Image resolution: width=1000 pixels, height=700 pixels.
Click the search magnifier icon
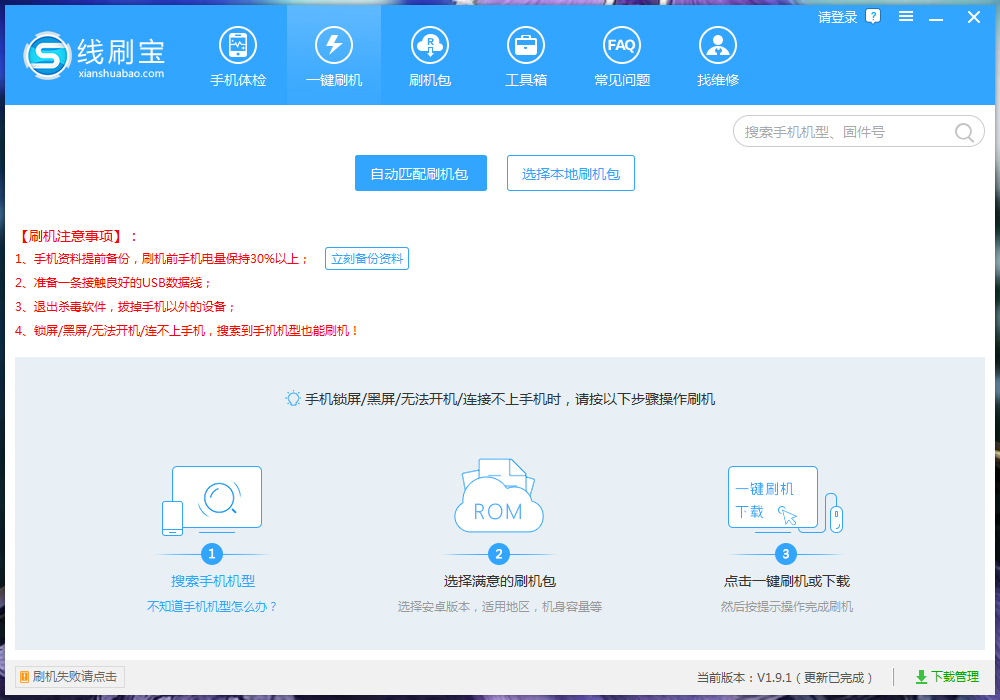point(964,132)
